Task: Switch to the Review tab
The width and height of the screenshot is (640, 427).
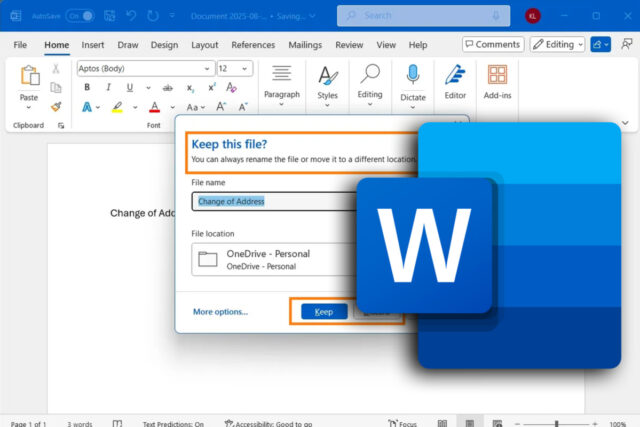Action: point(349,45)
